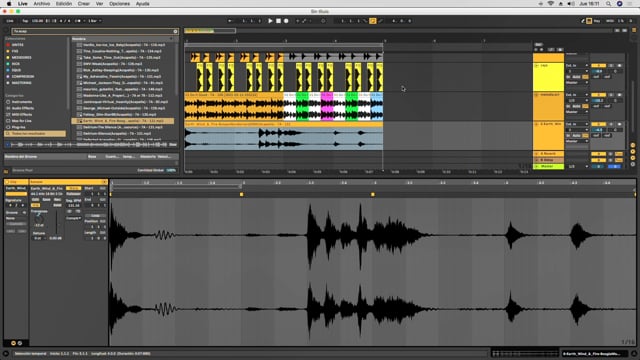The image size is (640, 360).
Task: Open the Archivo menu
Action: pos(41,4)
